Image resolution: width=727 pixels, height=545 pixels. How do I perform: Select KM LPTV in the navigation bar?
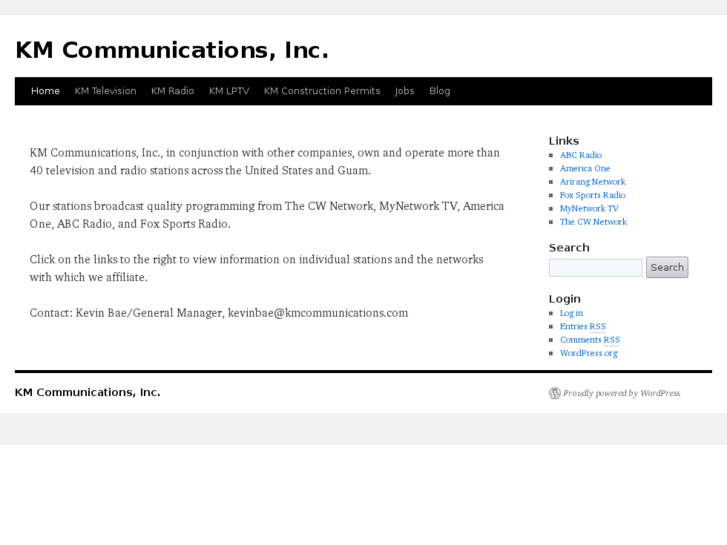click(229, 91)
